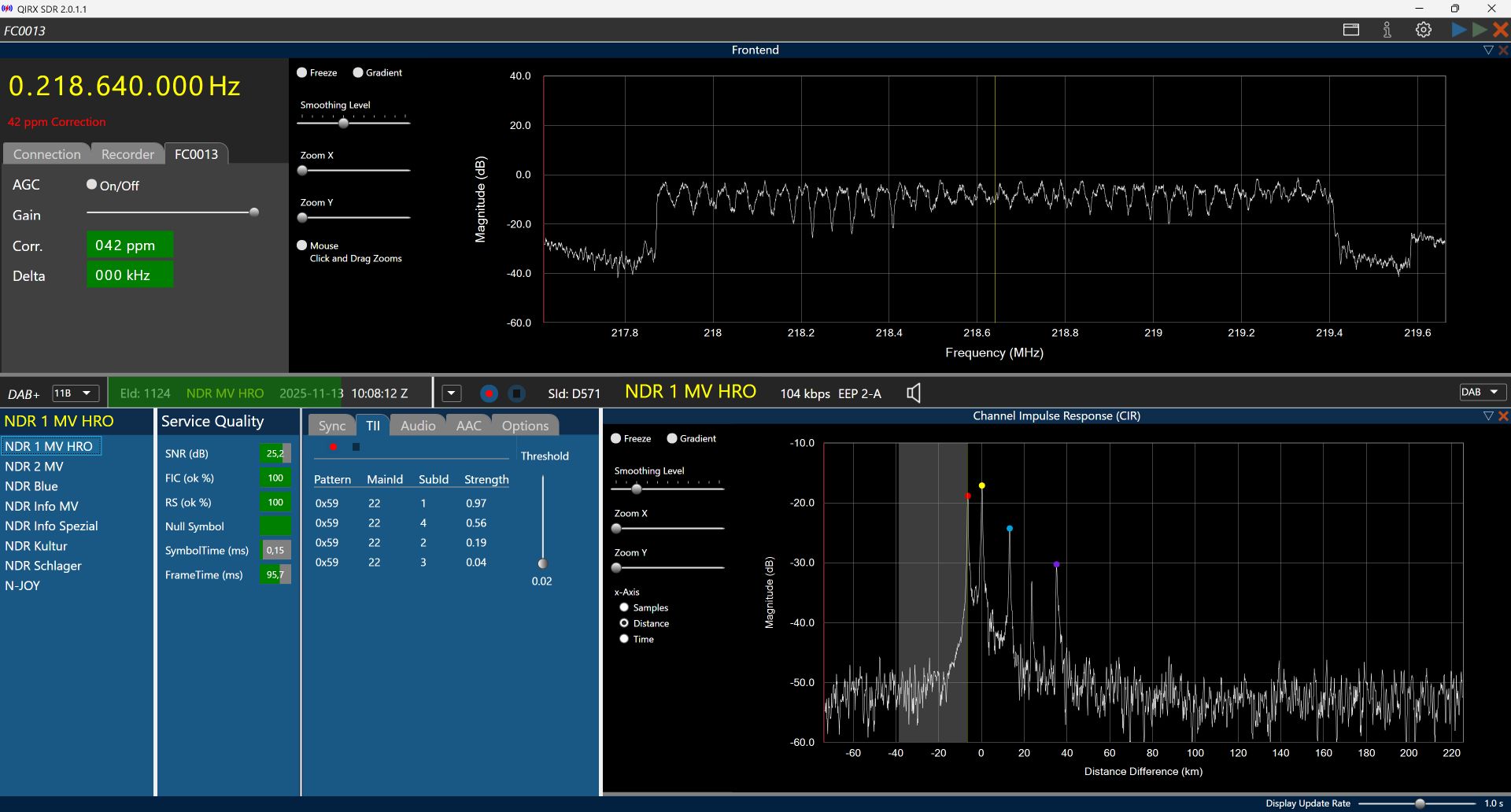1511x812 pixels.
Task: Switch to the Audio tab
Action: [x=417, y=426]
